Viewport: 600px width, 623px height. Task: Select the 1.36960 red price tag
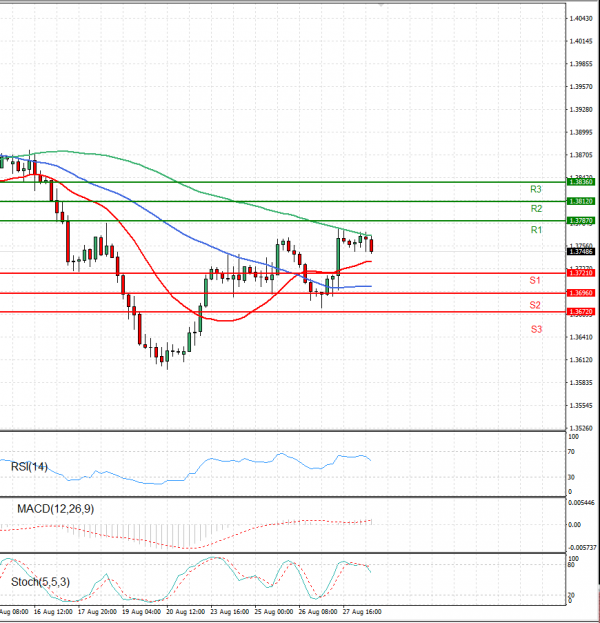coord(581,293)
